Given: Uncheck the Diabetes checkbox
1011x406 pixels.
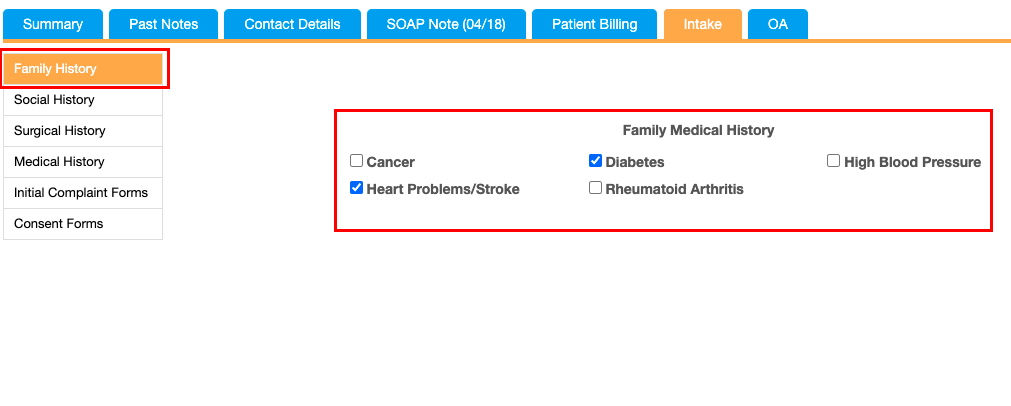Looking at the screenshot, I should point(596,161).
